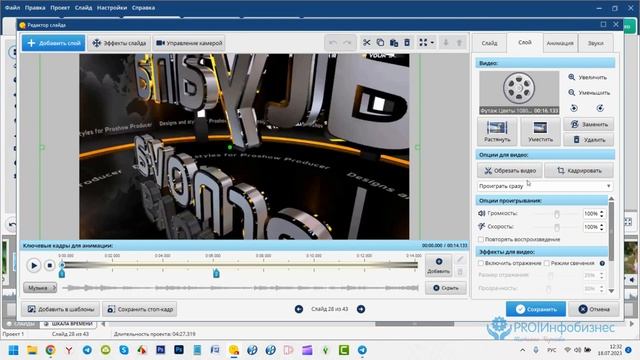
Task: Open the layer alignment dropdown in the toolbar
Action: [x=427, y=42]
